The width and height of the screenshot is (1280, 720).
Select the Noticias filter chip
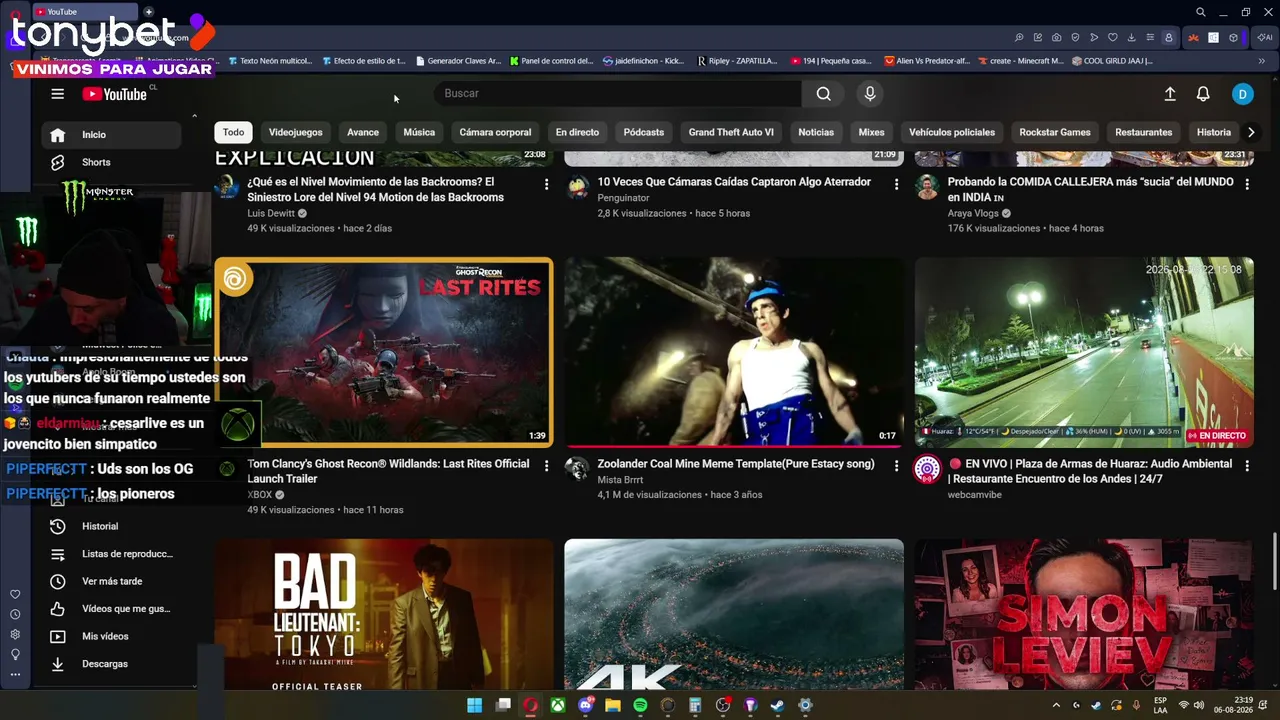tap(816, 132)
